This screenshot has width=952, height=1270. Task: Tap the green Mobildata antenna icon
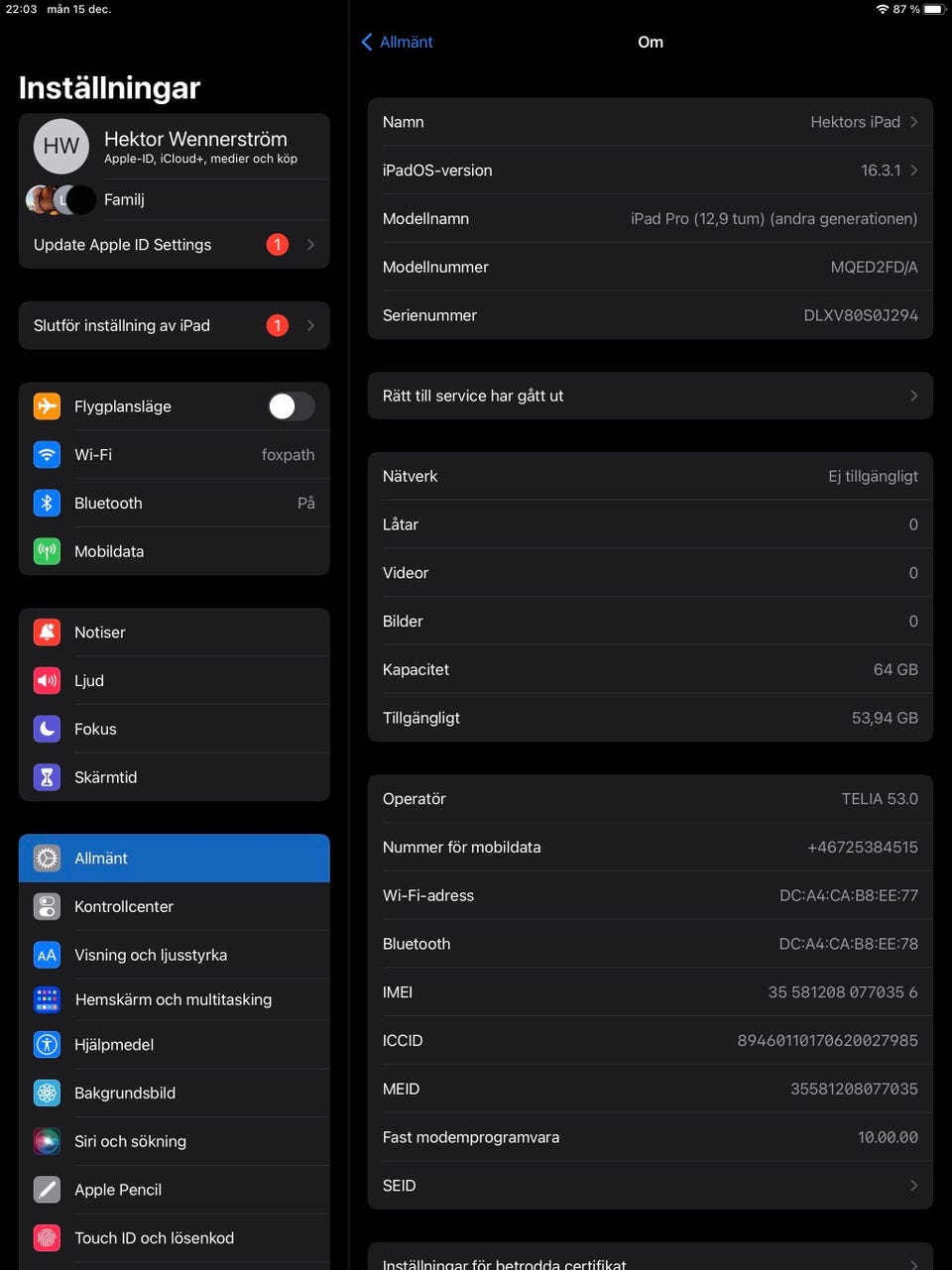pos(47,552)
